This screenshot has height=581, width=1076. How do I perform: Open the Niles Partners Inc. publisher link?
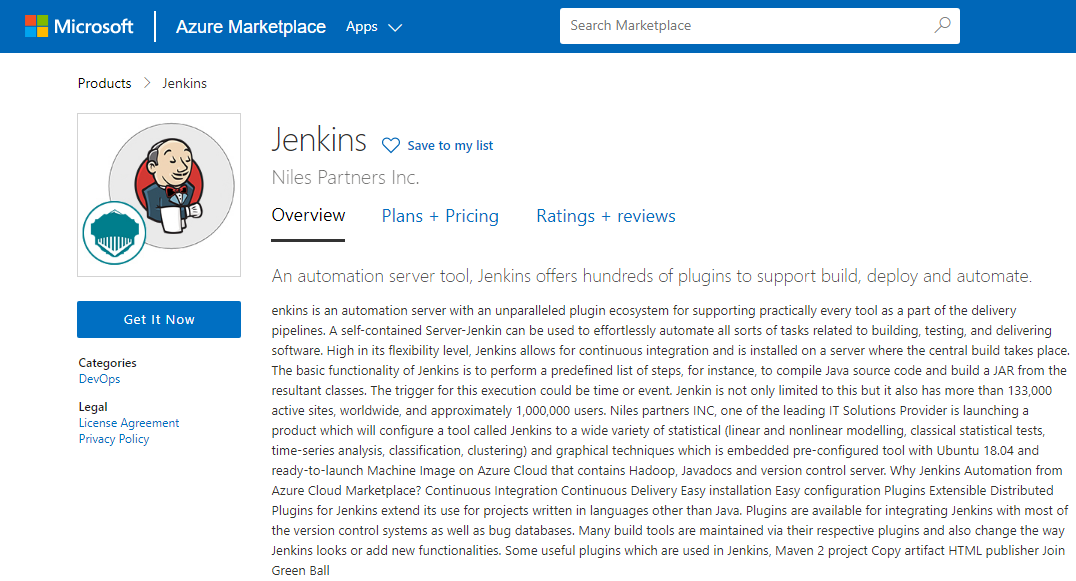[x=345, y=178]
